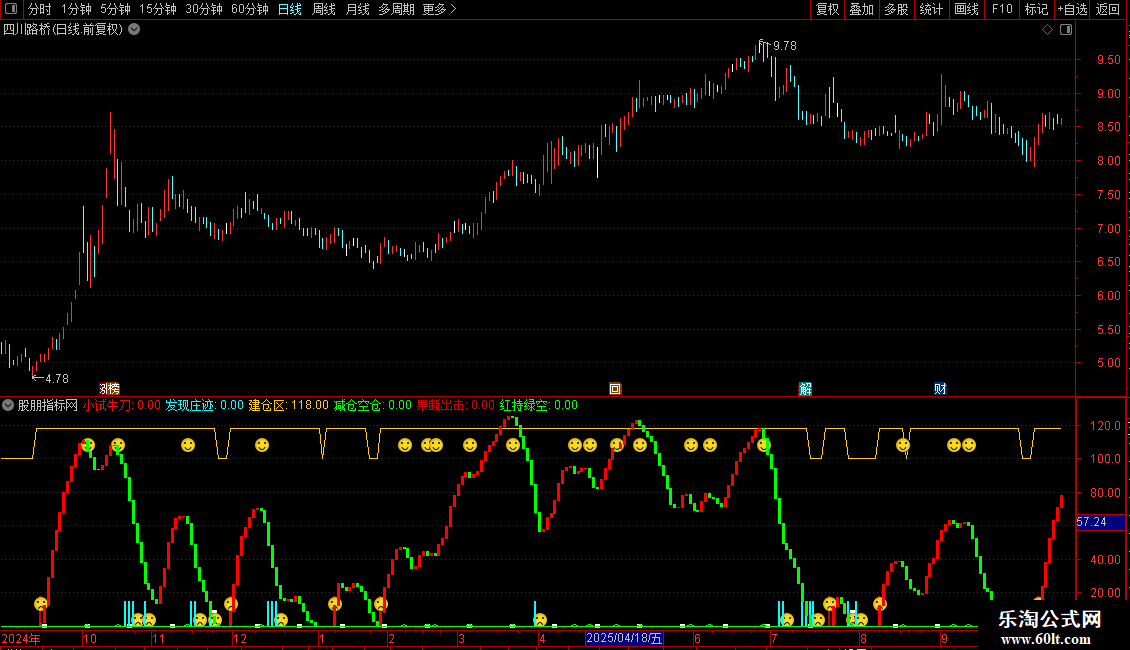The width and height of the screenshot is (1130, 650).
Task: Click the 财 info marker on chart
Action: (940, 389)
